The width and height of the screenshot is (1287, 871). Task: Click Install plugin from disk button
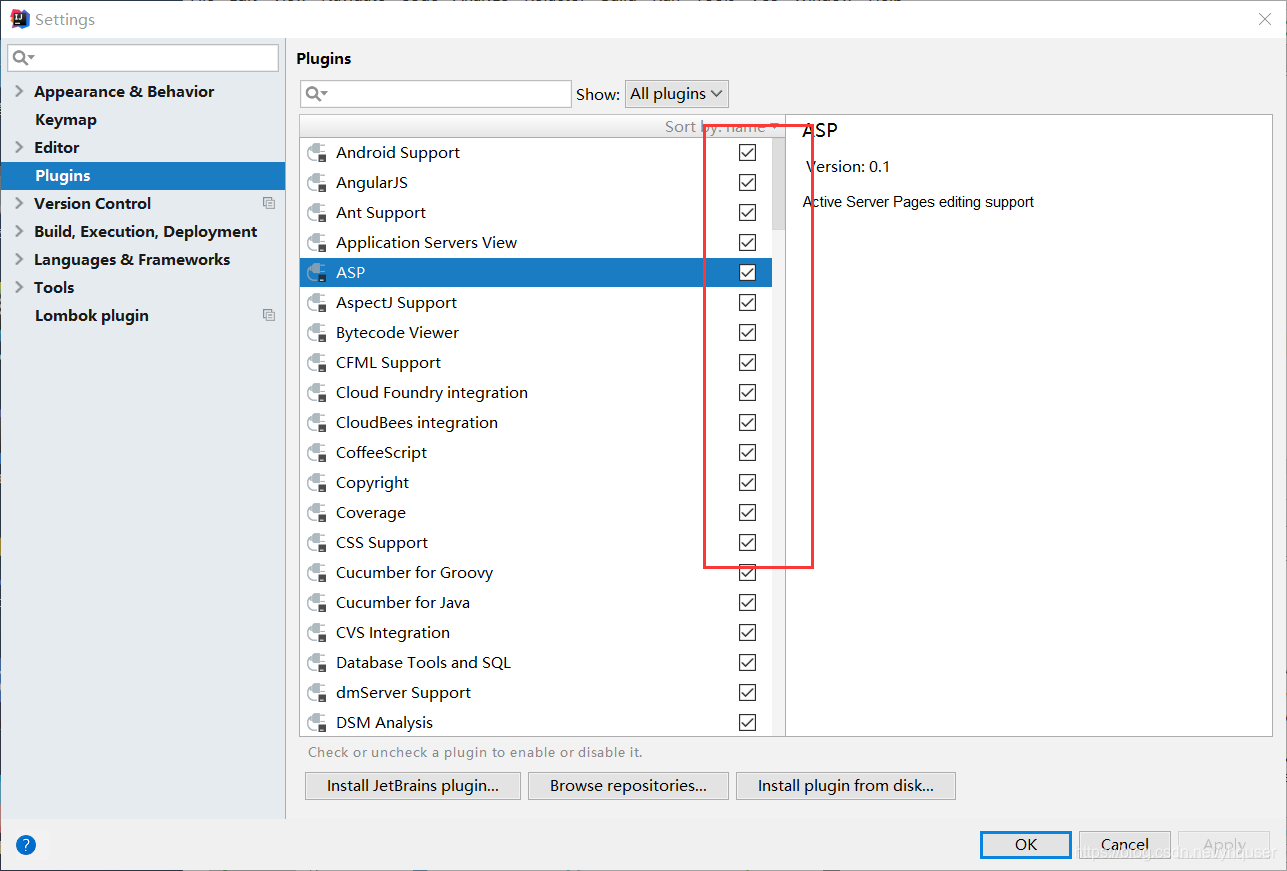click(846, 786)
